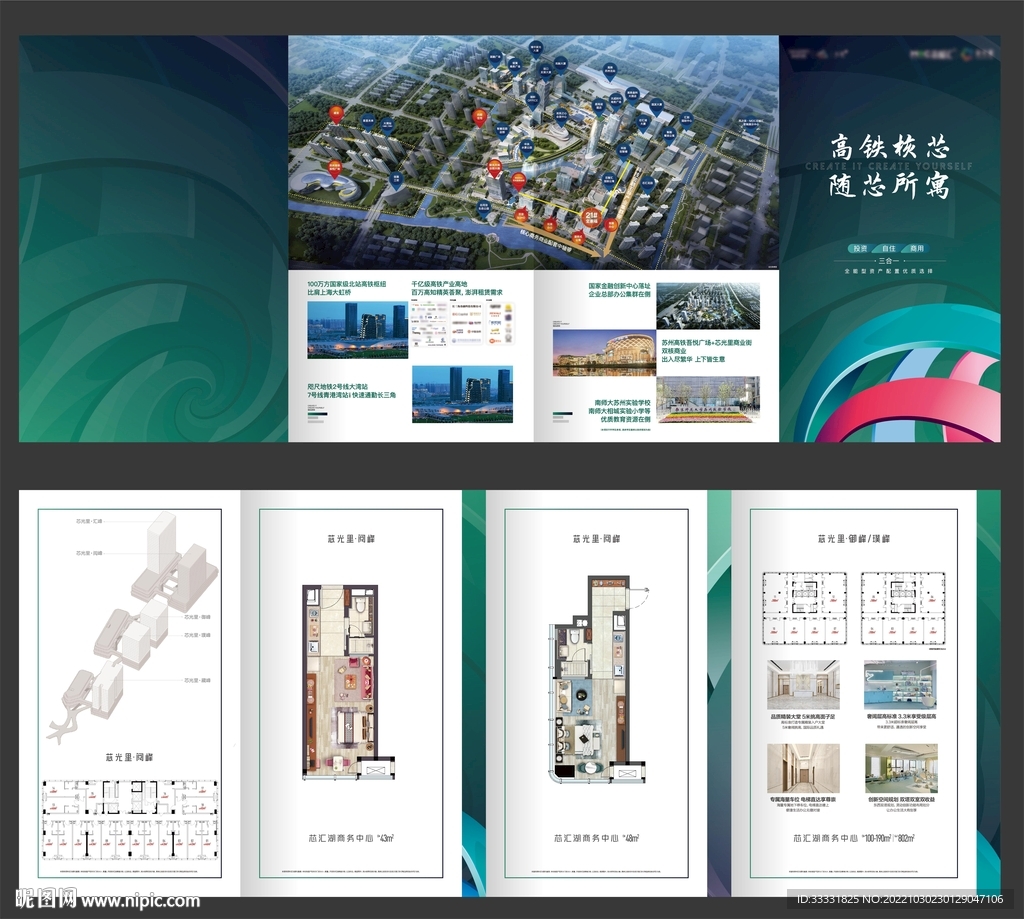
Task: Click the wide floor plan on first page
Action: 129,822
